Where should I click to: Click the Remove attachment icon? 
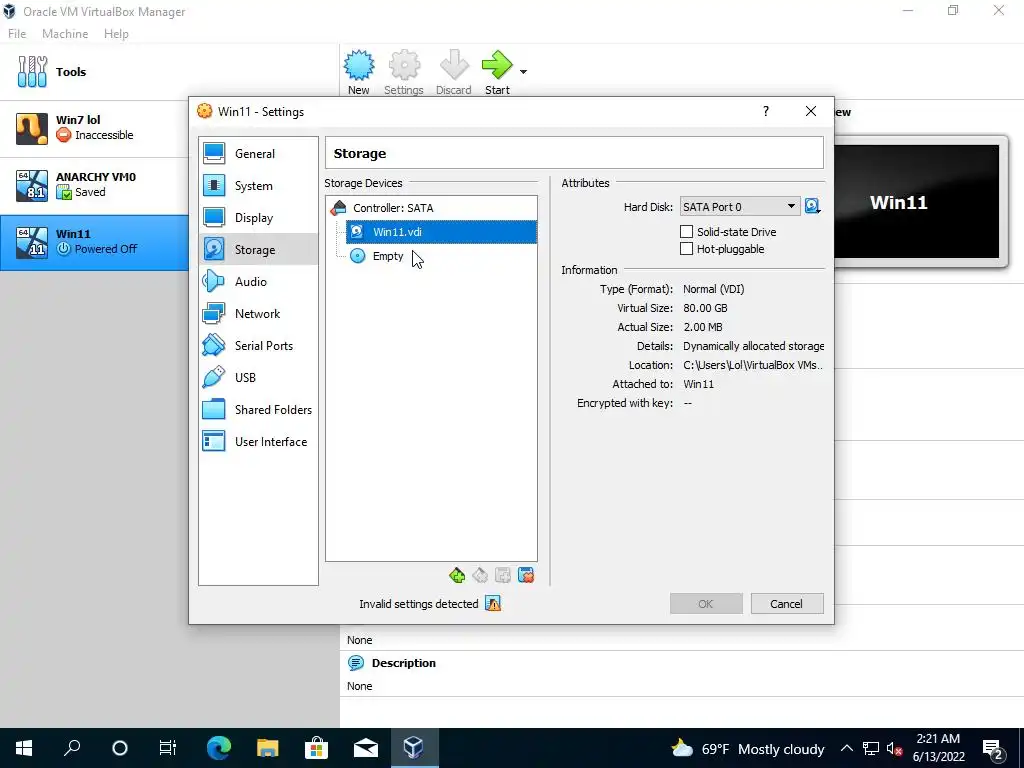pyautogui.click(x=526, y=575)
